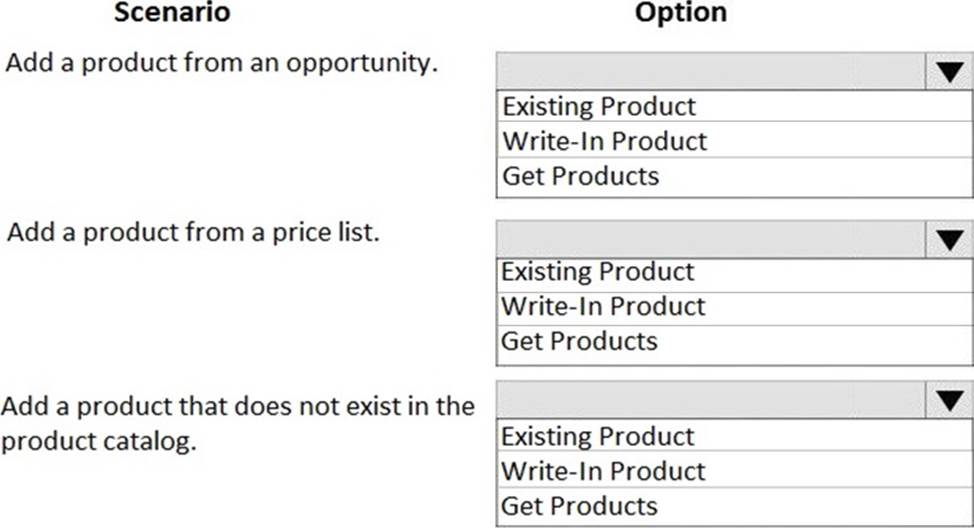Click the Scenario column header
Viewport: 974px width, 528px height.
[x=172, y=13]
